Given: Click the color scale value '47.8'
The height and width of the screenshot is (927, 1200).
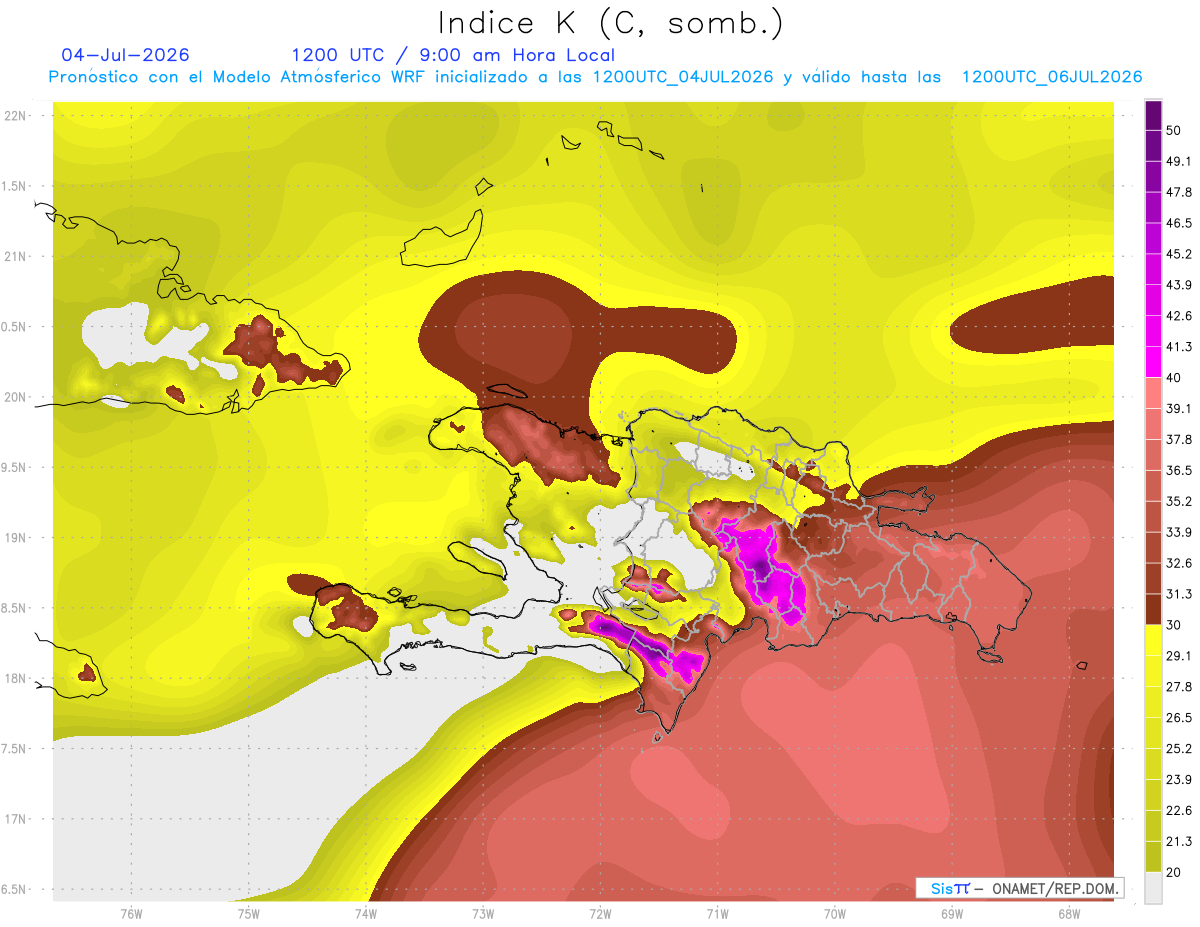Looking at the screenshot, I should (x=1179, y=192).
